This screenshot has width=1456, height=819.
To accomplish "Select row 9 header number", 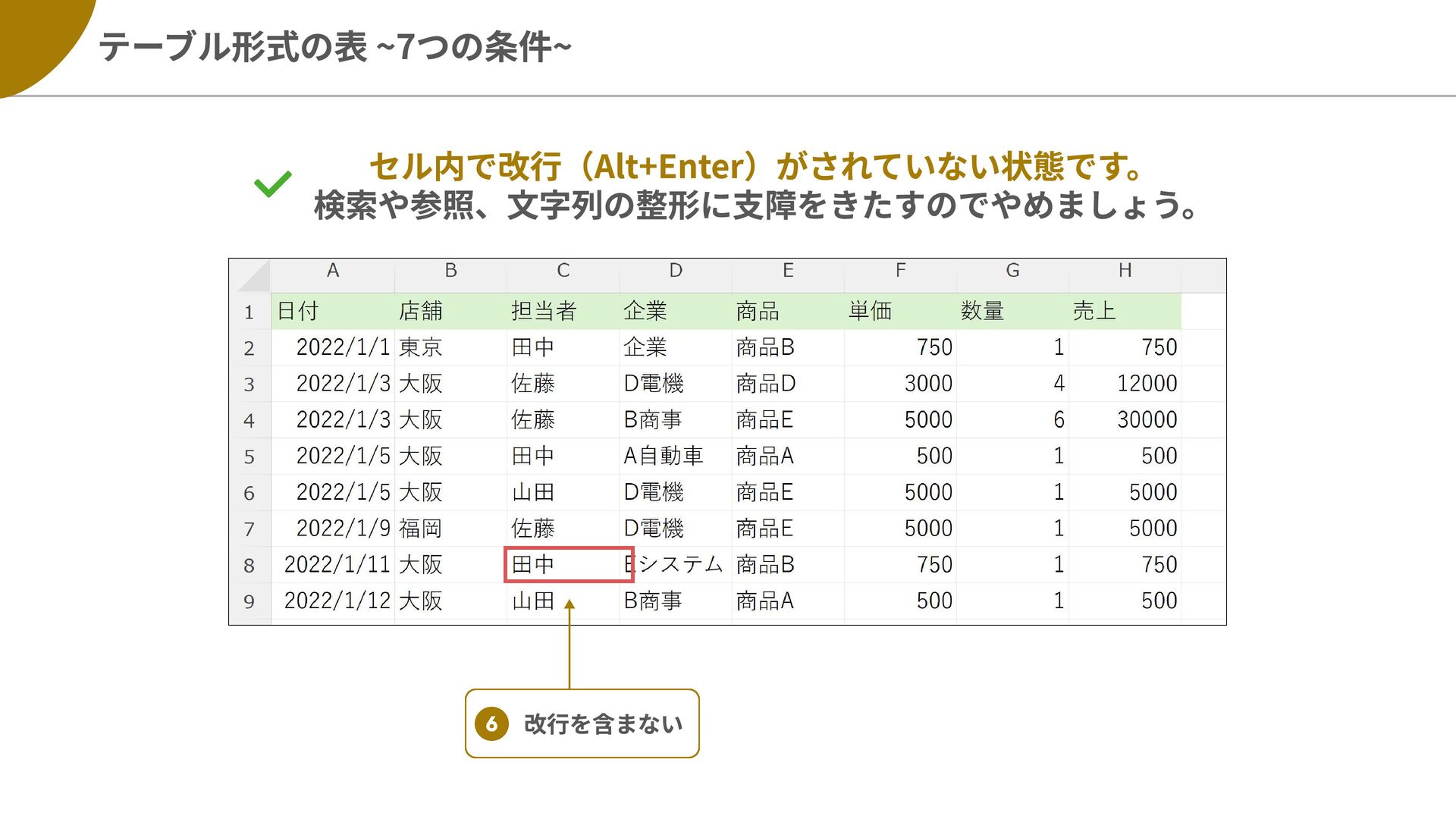I will pyautogui.click(x=249, y=601).
